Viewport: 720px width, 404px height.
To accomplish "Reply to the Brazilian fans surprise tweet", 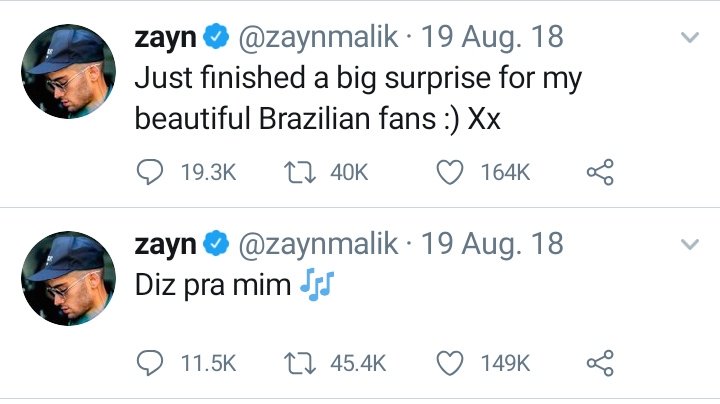I will 149,173.
